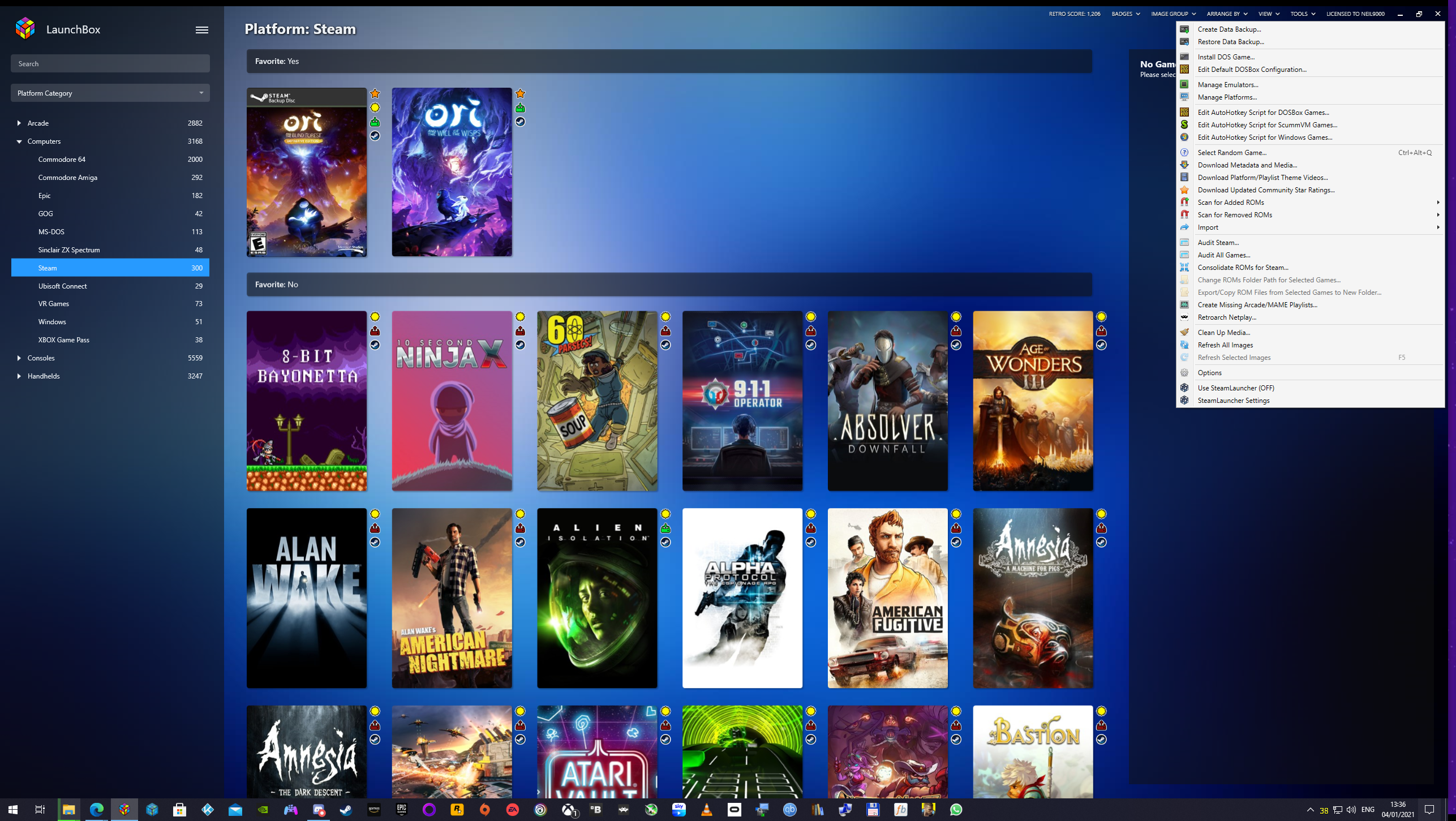Select Sinclair ZX Spectrum platform
The image size is (1456, 821).
[x=110, y=250]
